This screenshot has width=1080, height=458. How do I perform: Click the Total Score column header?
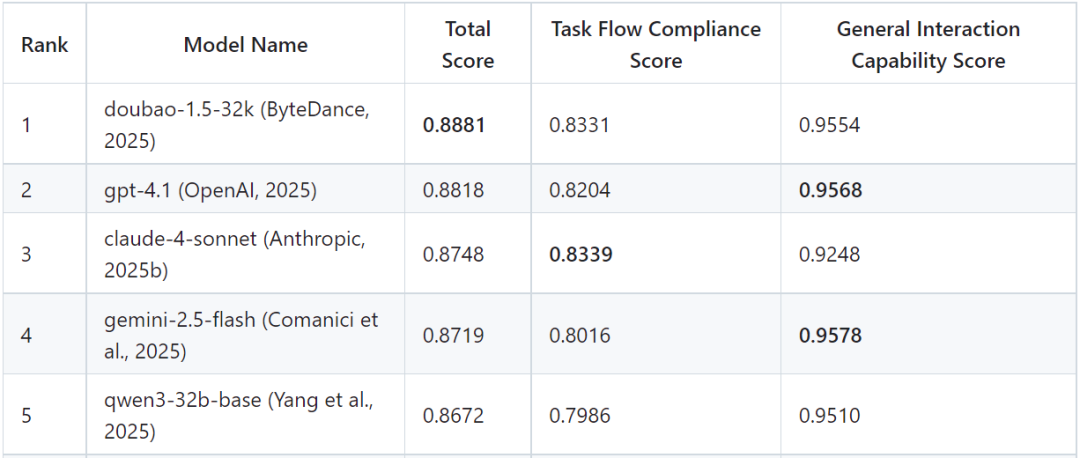click(468, 45)
